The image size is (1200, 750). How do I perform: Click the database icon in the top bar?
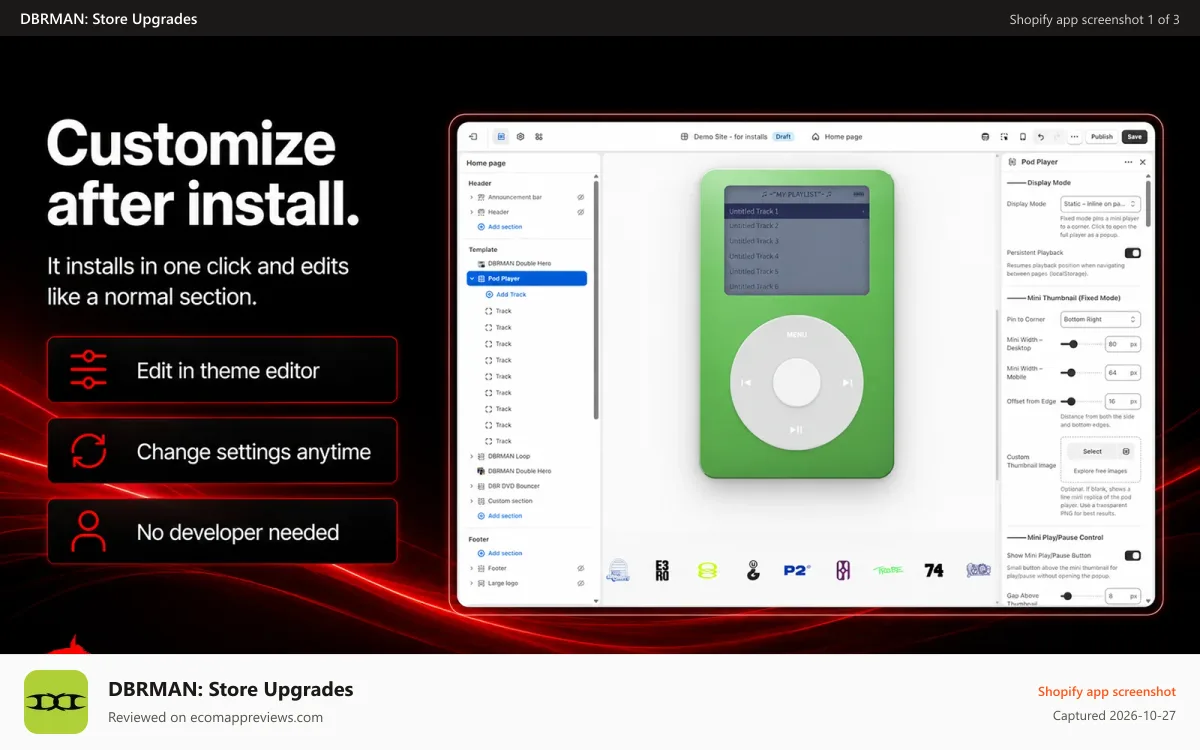pos(985,137)
